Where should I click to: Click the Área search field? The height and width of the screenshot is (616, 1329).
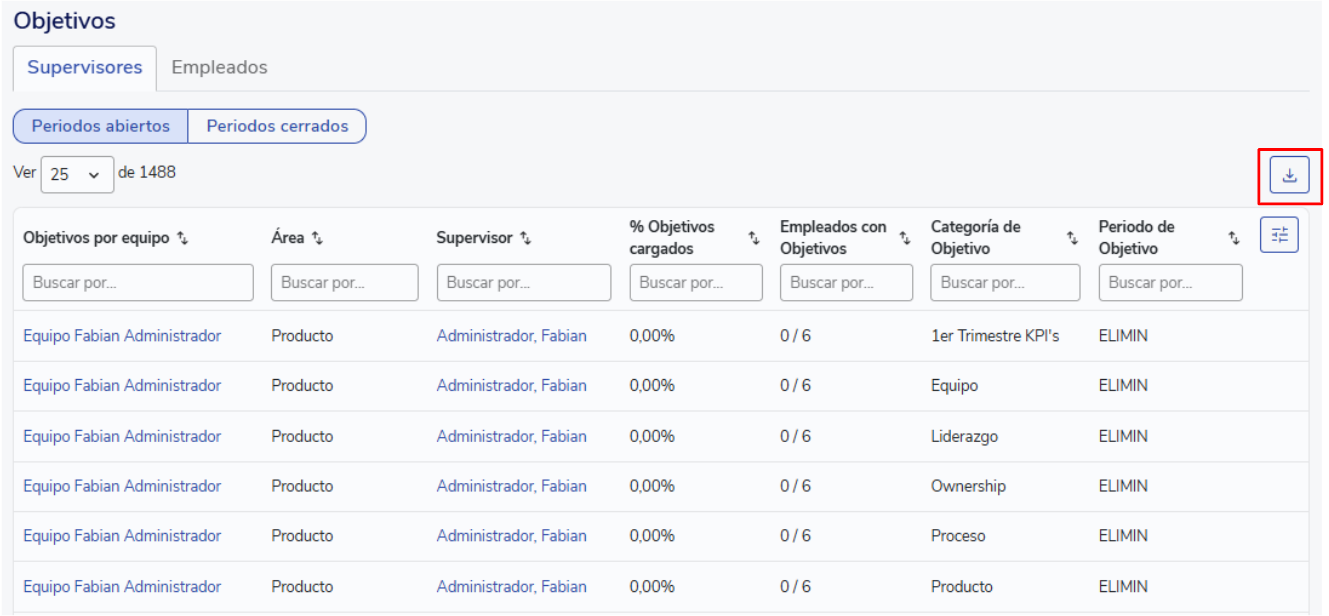click(344, 283)
